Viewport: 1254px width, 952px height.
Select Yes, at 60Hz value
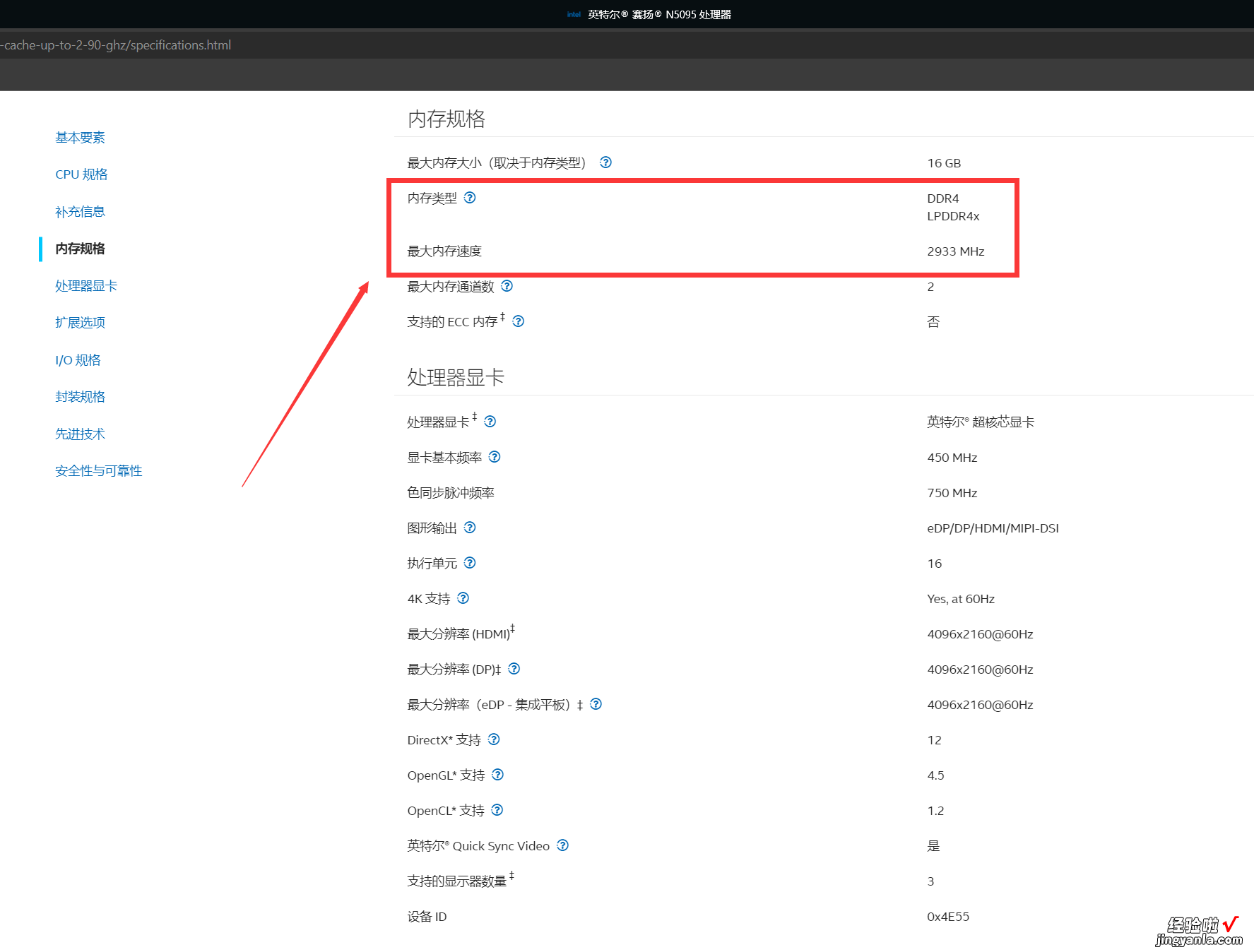click(x=961, y=599)
